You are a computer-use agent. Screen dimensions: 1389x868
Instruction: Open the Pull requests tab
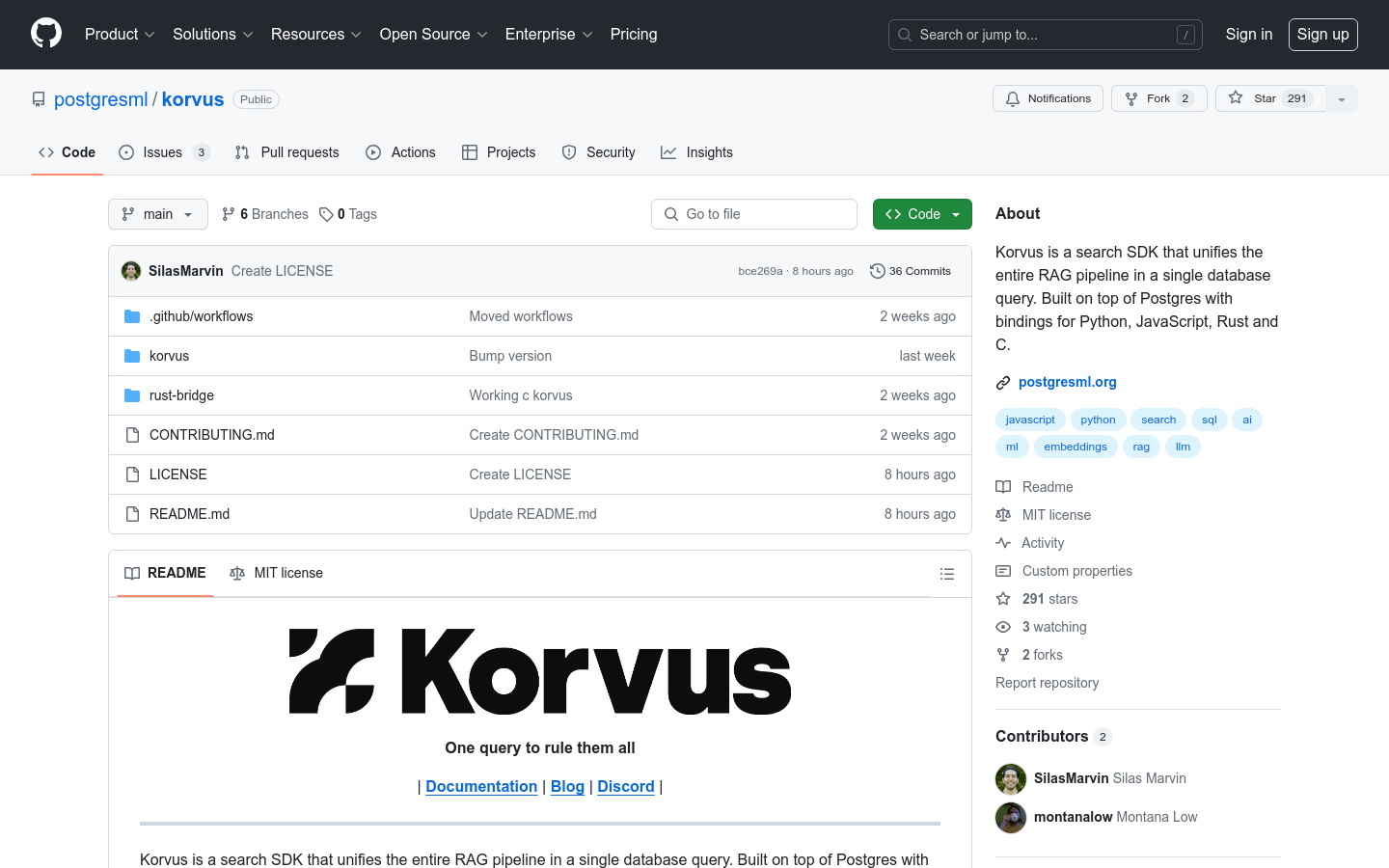coord(287,152)
